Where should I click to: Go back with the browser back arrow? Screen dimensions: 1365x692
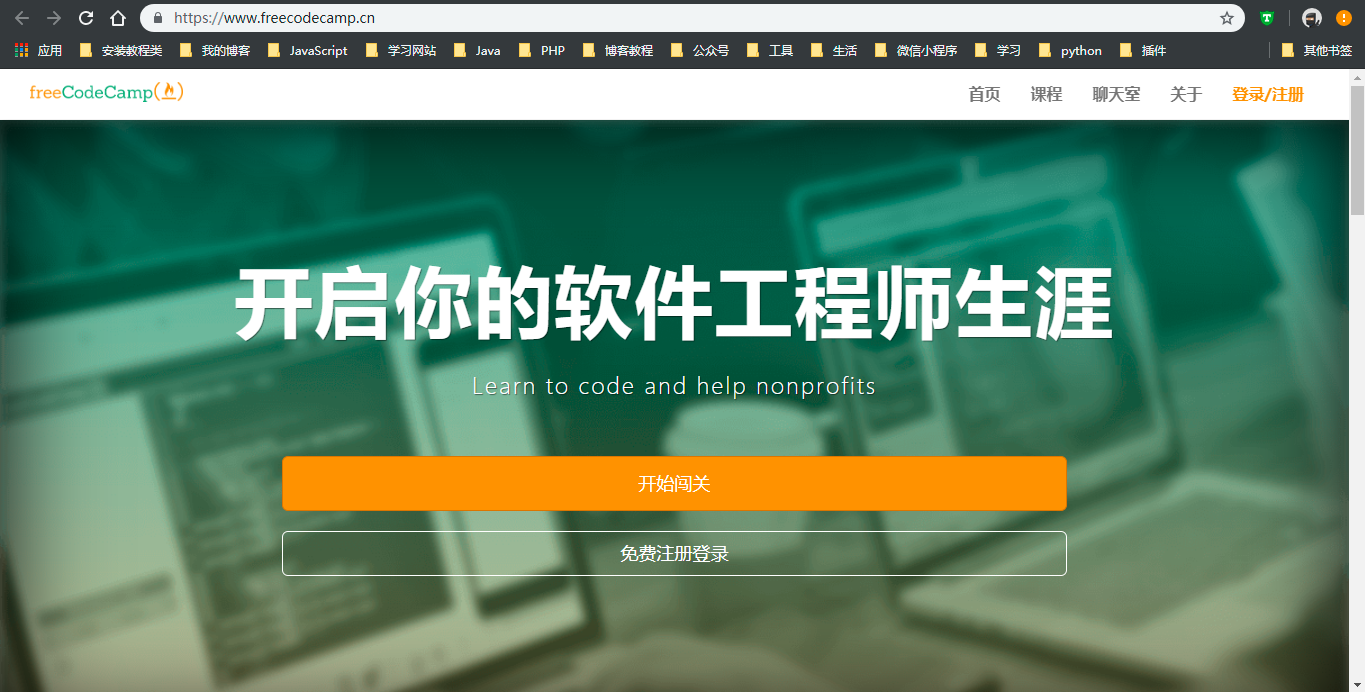click(22, 18)
